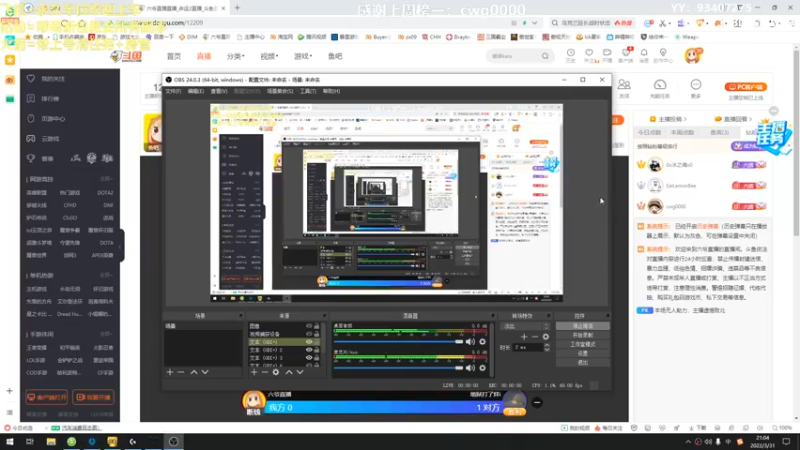Open 麦克风/Aux channel settings gear
The image size is (800, 450).
point(482,368)
